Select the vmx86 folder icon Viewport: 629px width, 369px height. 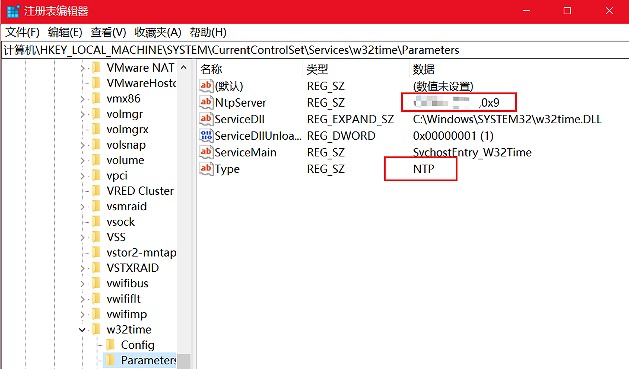[x=96, y=98]
